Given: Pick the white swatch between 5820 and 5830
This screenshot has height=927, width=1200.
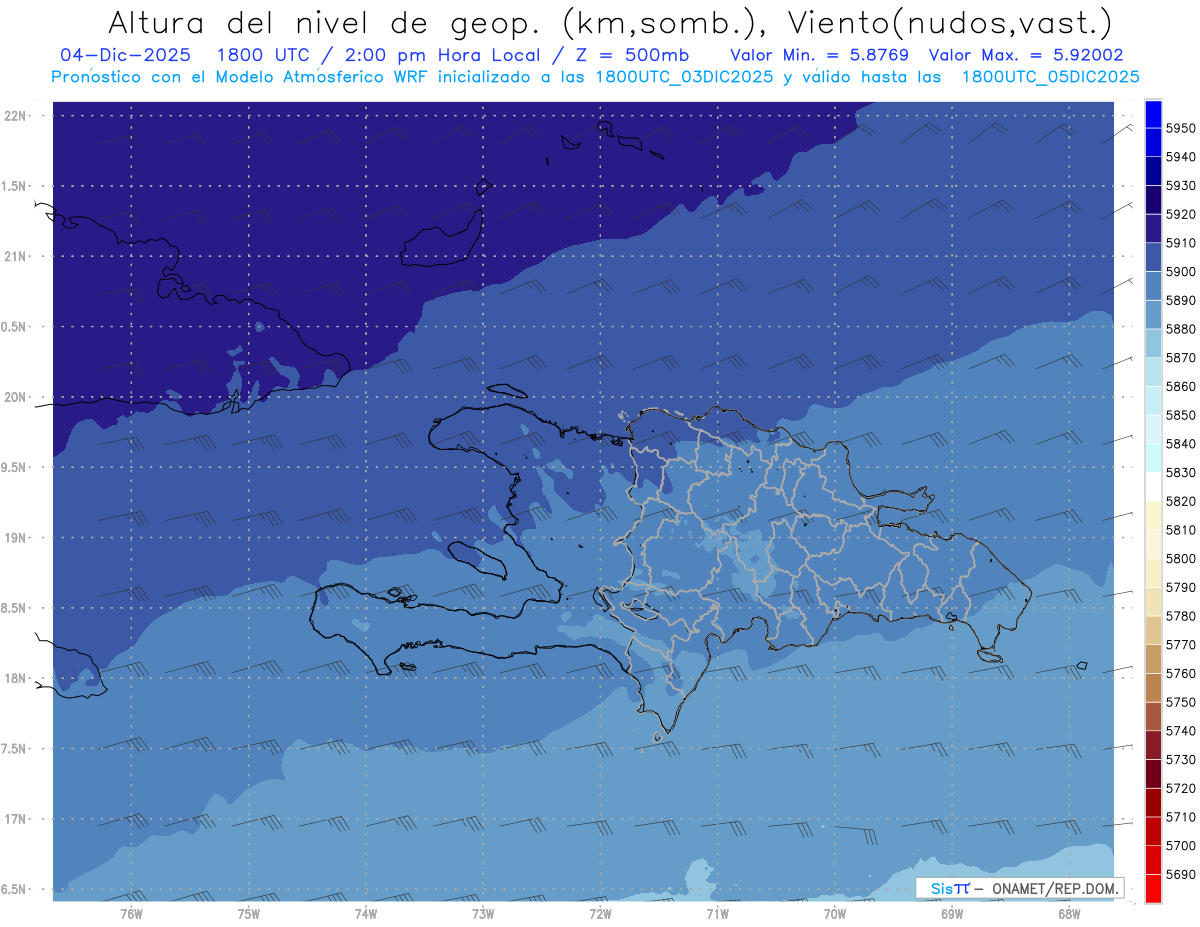Looking at the screenshot, I should pos(1153,487).
